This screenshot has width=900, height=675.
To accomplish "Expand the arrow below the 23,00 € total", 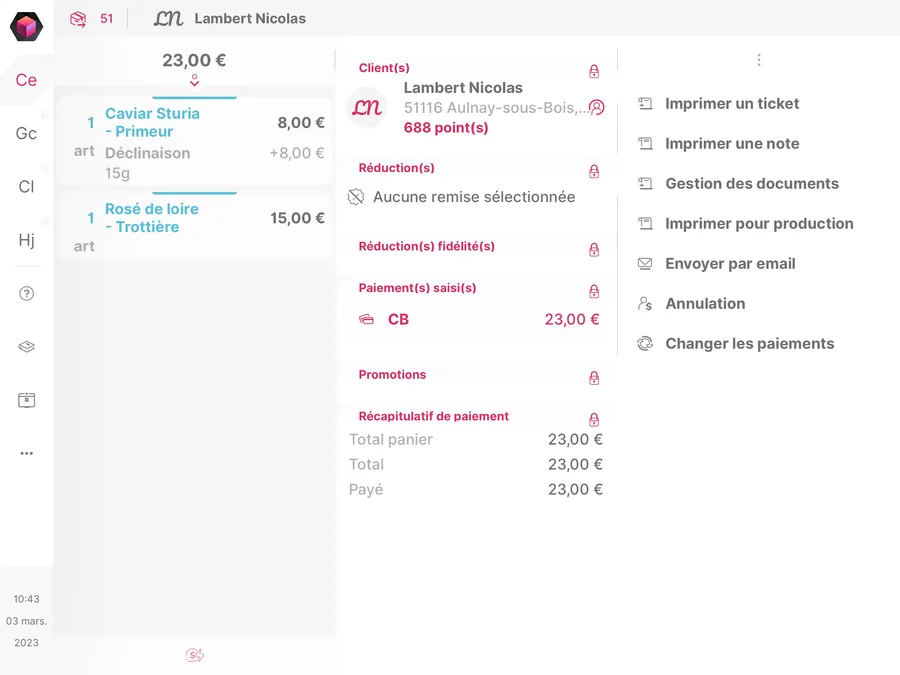I will [194, 80].
